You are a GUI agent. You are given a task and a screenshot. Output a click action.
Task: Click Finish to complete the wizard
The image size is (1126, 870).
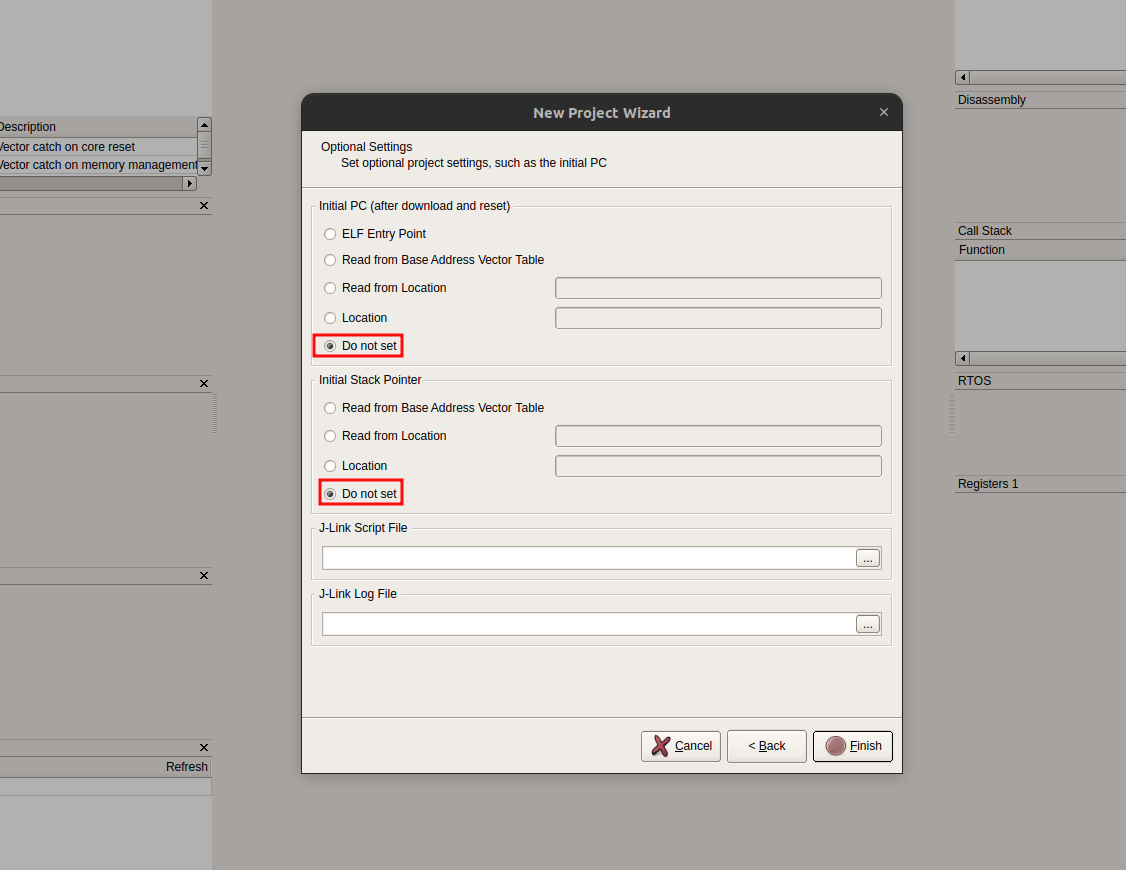click(852, 746)
